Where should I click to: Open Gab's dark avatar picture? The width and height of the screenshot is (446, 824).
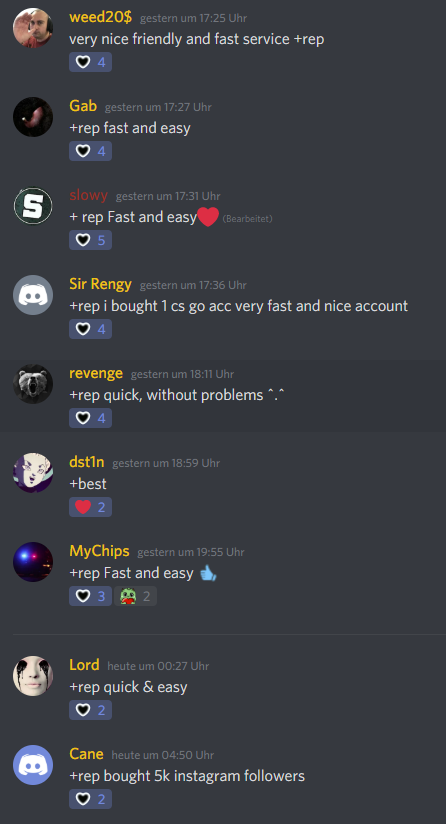click(33, 117)
